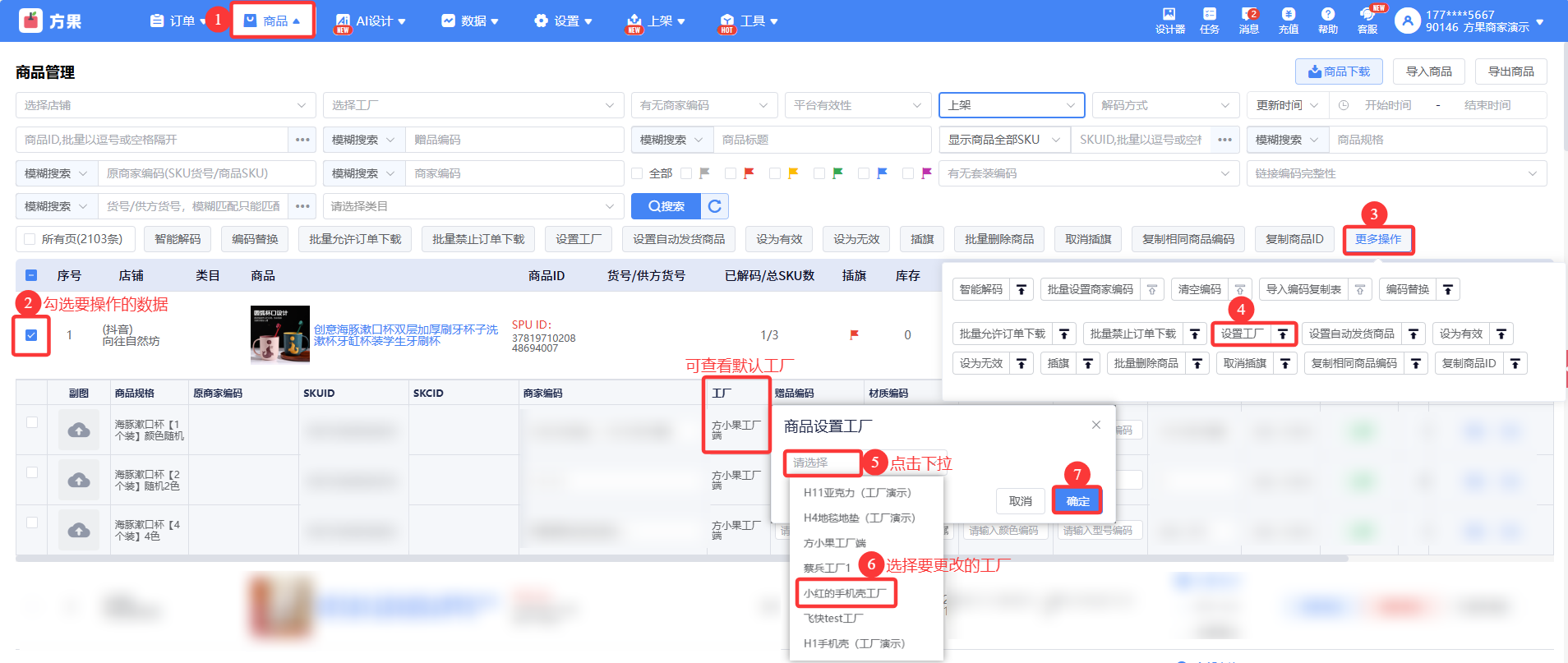Image resolution: width=1568 pixels, height=663 pixels.
Task: Open the 选择店铺 dropdown
Action: (166, 105)
